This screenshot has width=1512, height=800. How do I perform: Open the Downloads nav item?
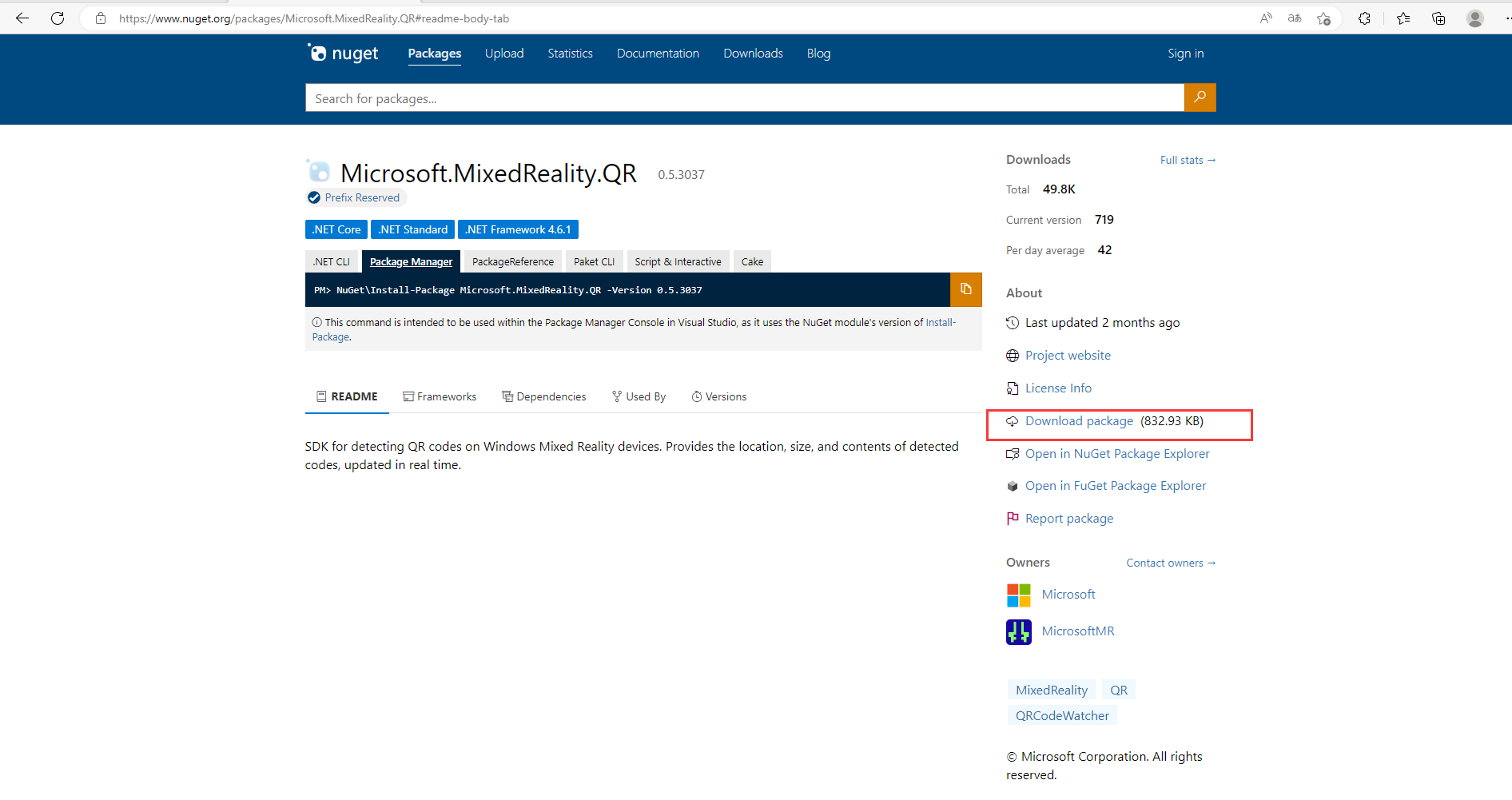click(x=753, y=54)
